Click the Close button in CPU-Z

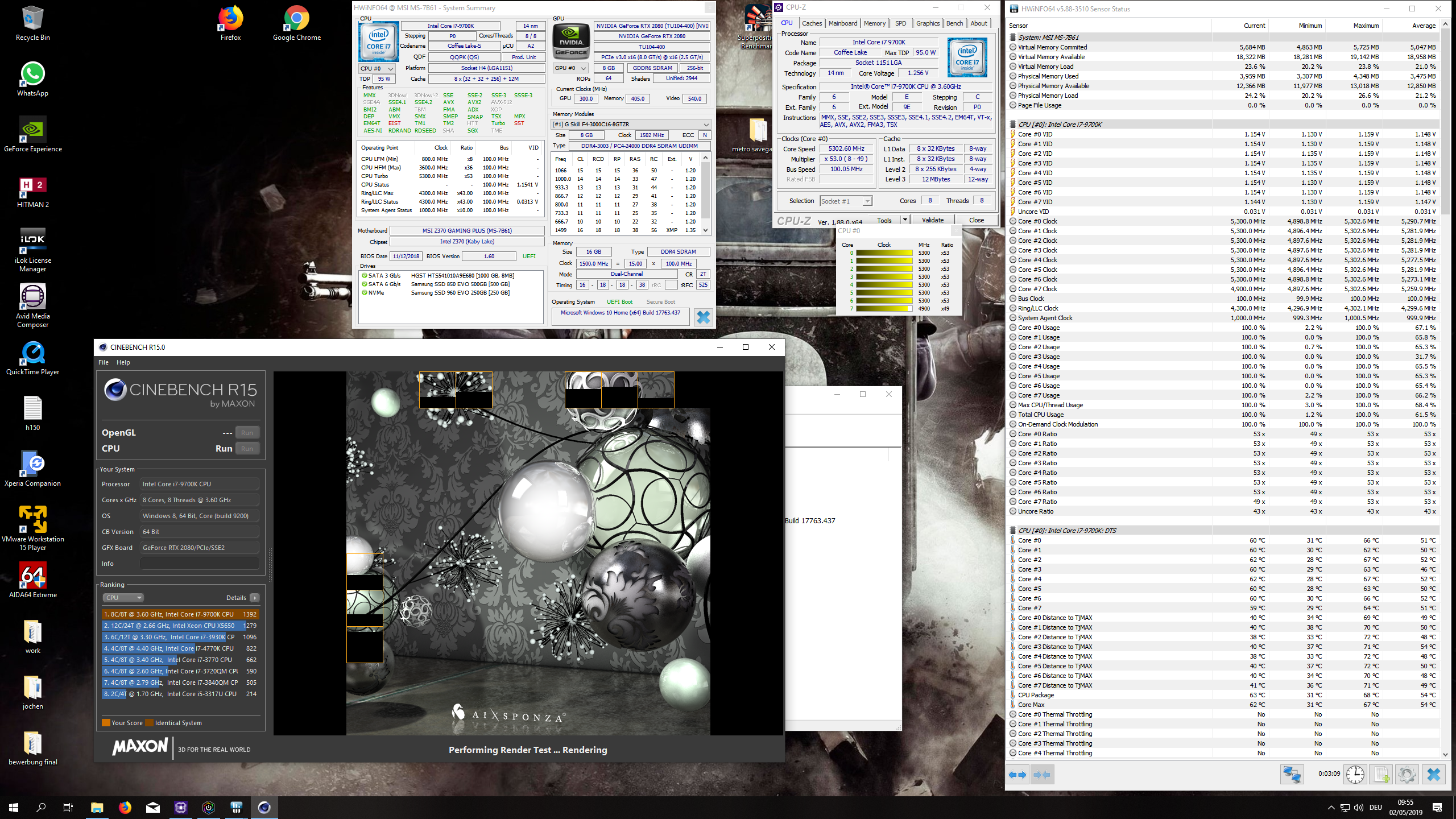[x=976, y=220]
